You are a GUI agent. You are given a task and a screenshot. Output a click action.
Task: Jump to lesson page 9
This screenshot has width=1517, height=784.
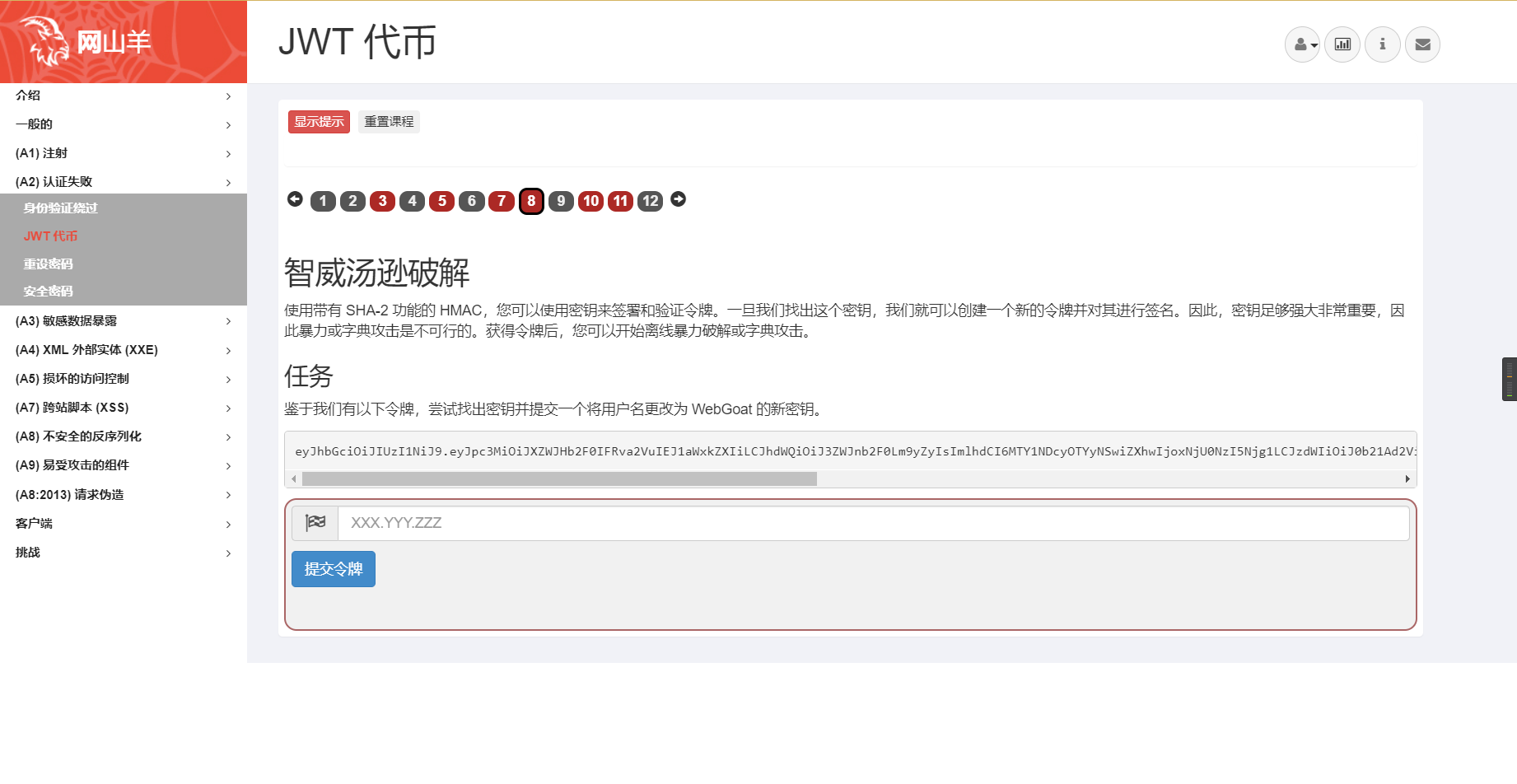[x=561, y=201]
